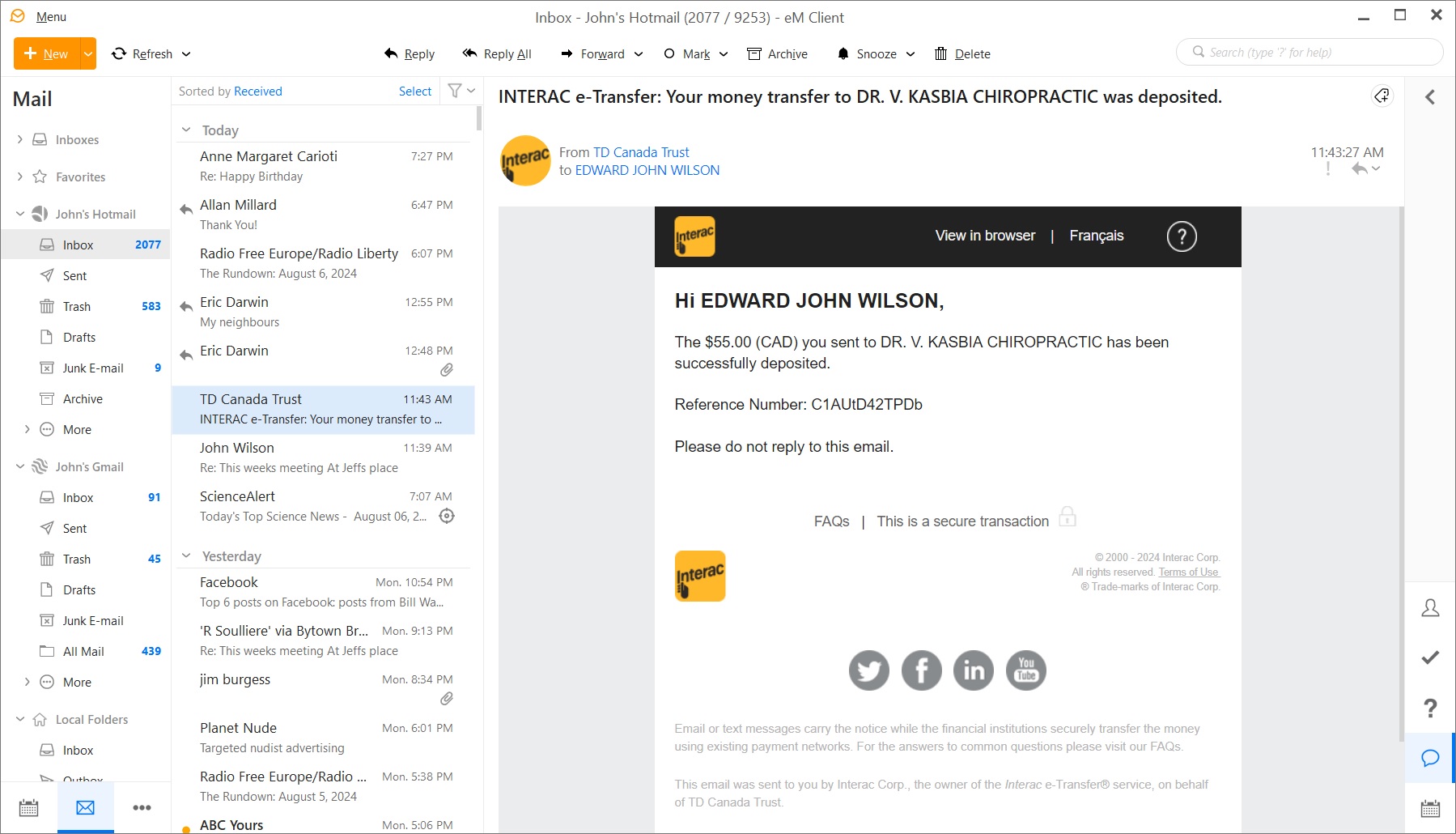Open the Planet Nude email
The width and height of the screenshot is (1456, 834).
(324, 738)
